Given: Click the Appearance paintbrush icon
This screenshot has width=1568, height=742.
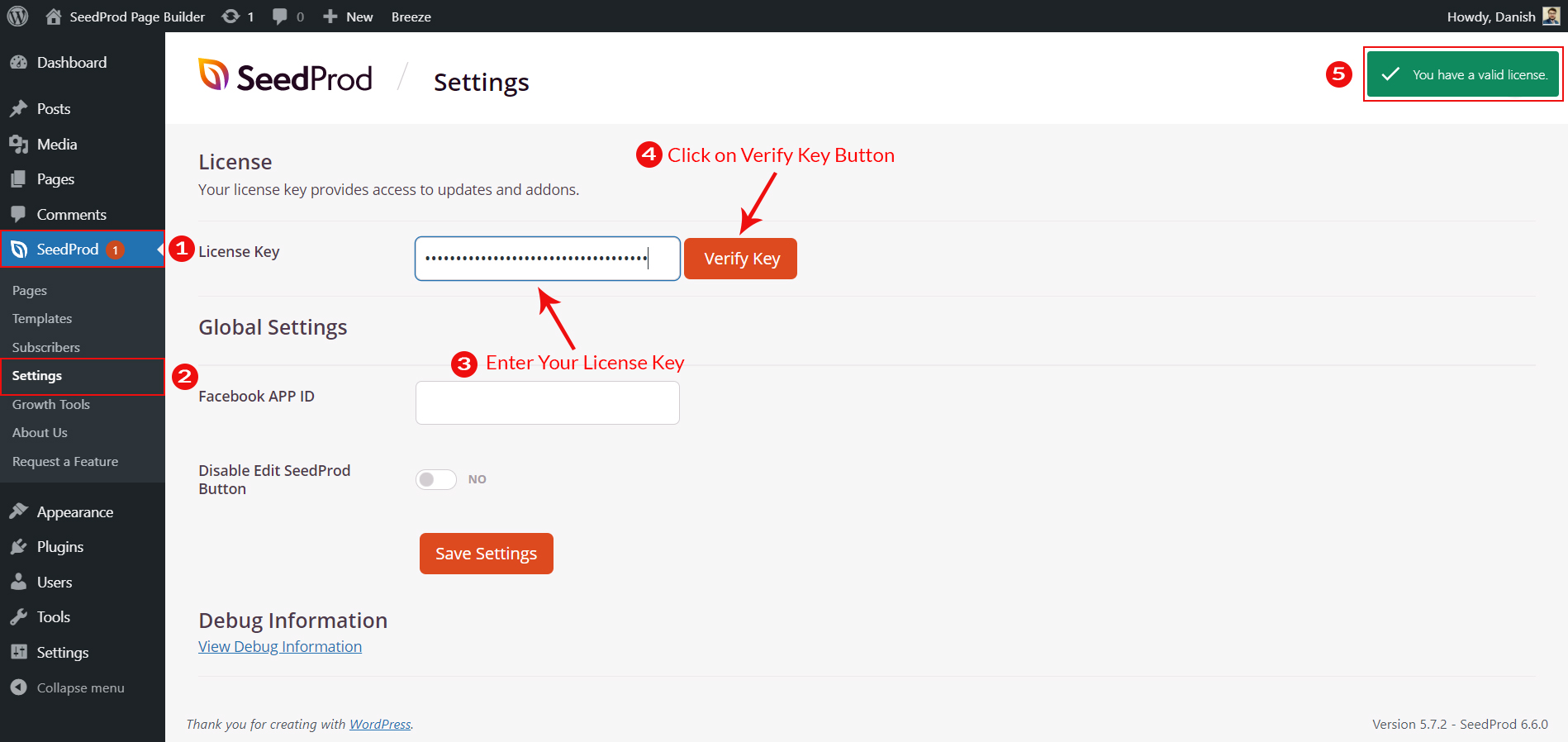Looking at the screenshot, I should click(18, 512).
